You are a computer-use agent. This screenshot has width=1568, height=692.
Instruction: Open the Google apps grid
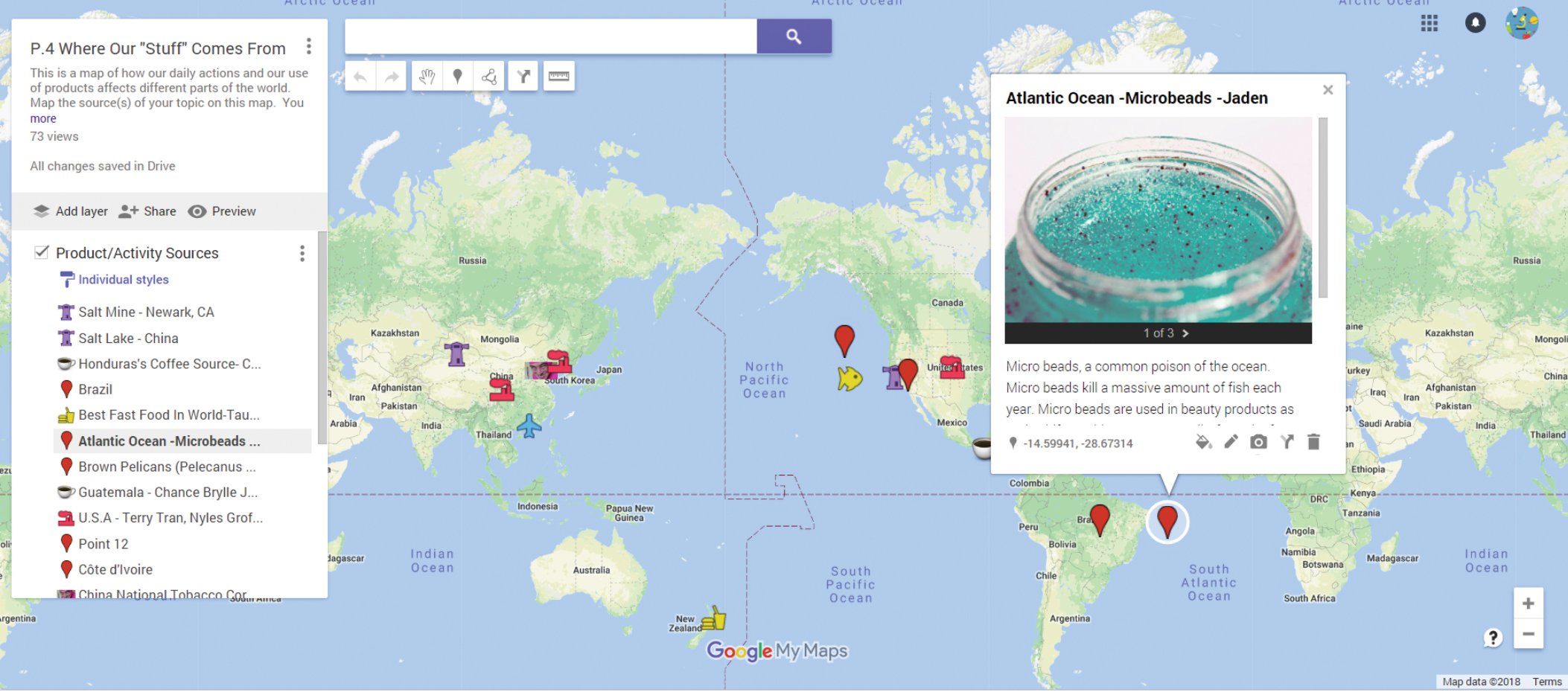1429,23
